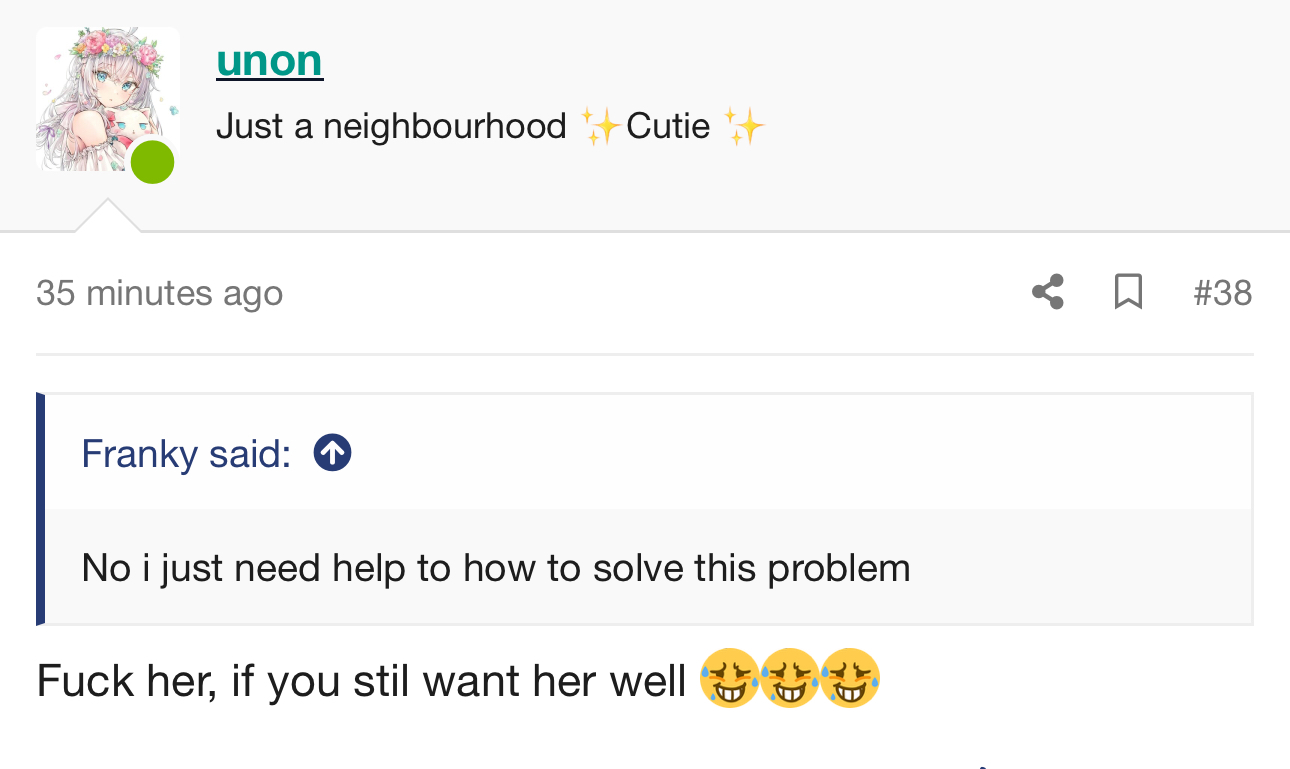Click the word 'Cutie' in the user title
The image size is (1290, 769).
pyautogui.click(x=668, y=127)
